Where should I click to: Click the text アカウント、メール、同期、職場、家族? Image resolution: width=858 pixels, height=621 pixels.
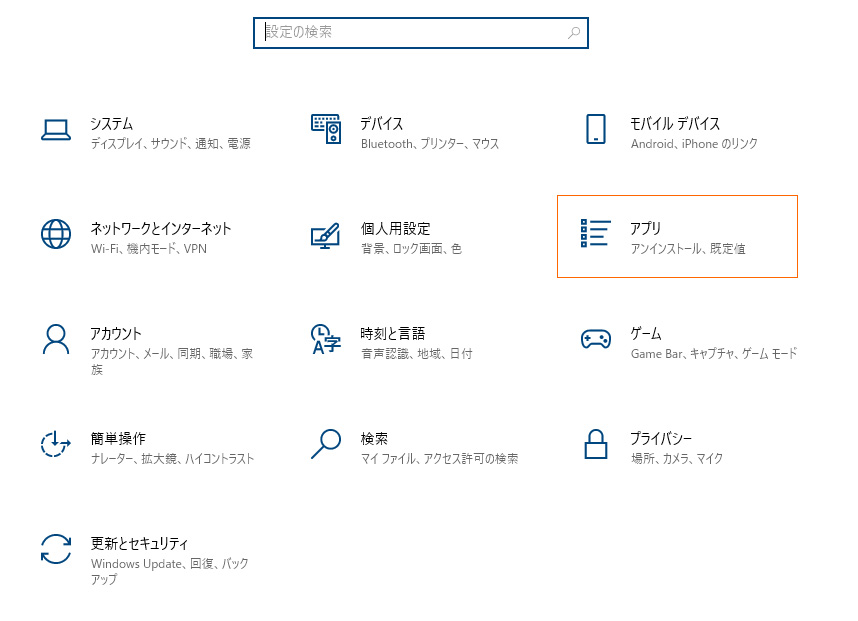(172, 362)
